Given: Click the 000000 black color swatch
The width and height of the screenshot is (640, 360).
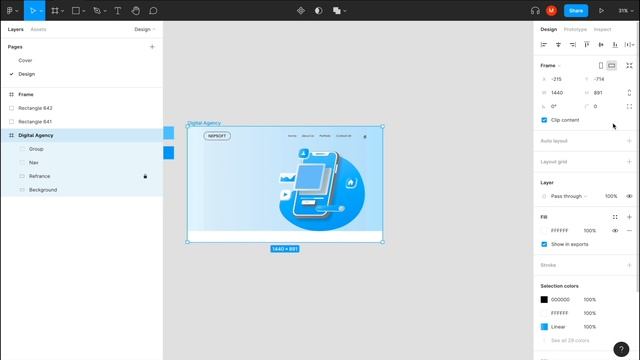Looking at the screenshot, I should [544, 300].
